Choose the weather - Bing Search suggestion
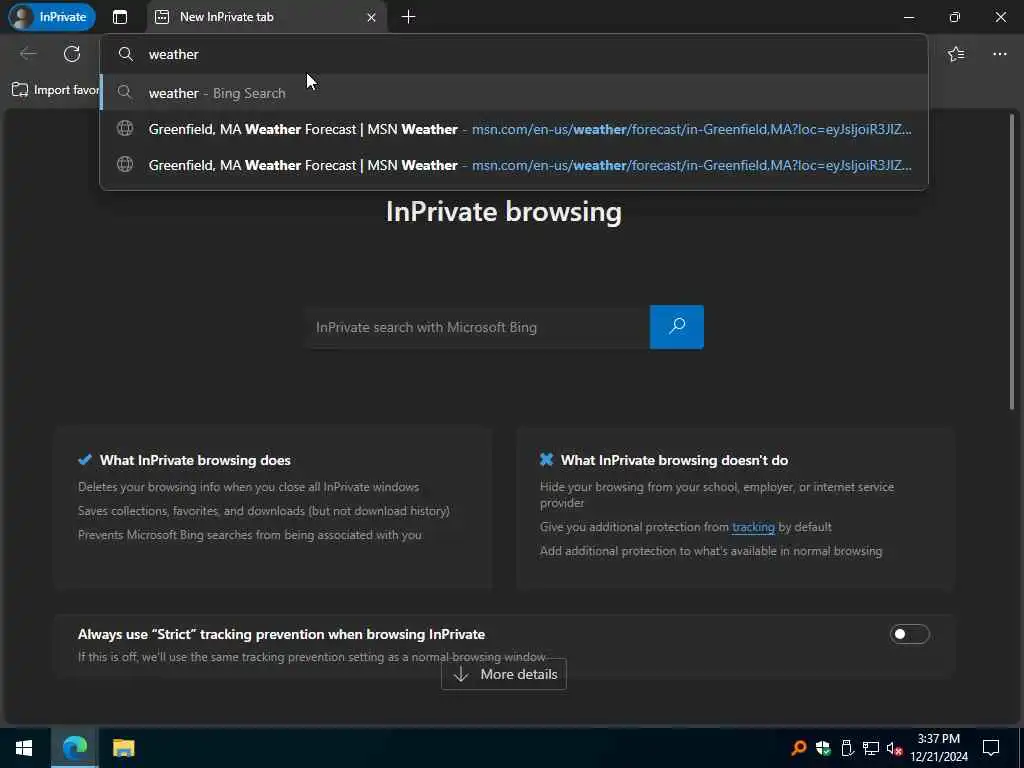The width and height of the screenshot is (1024, 768). [514, 93]
